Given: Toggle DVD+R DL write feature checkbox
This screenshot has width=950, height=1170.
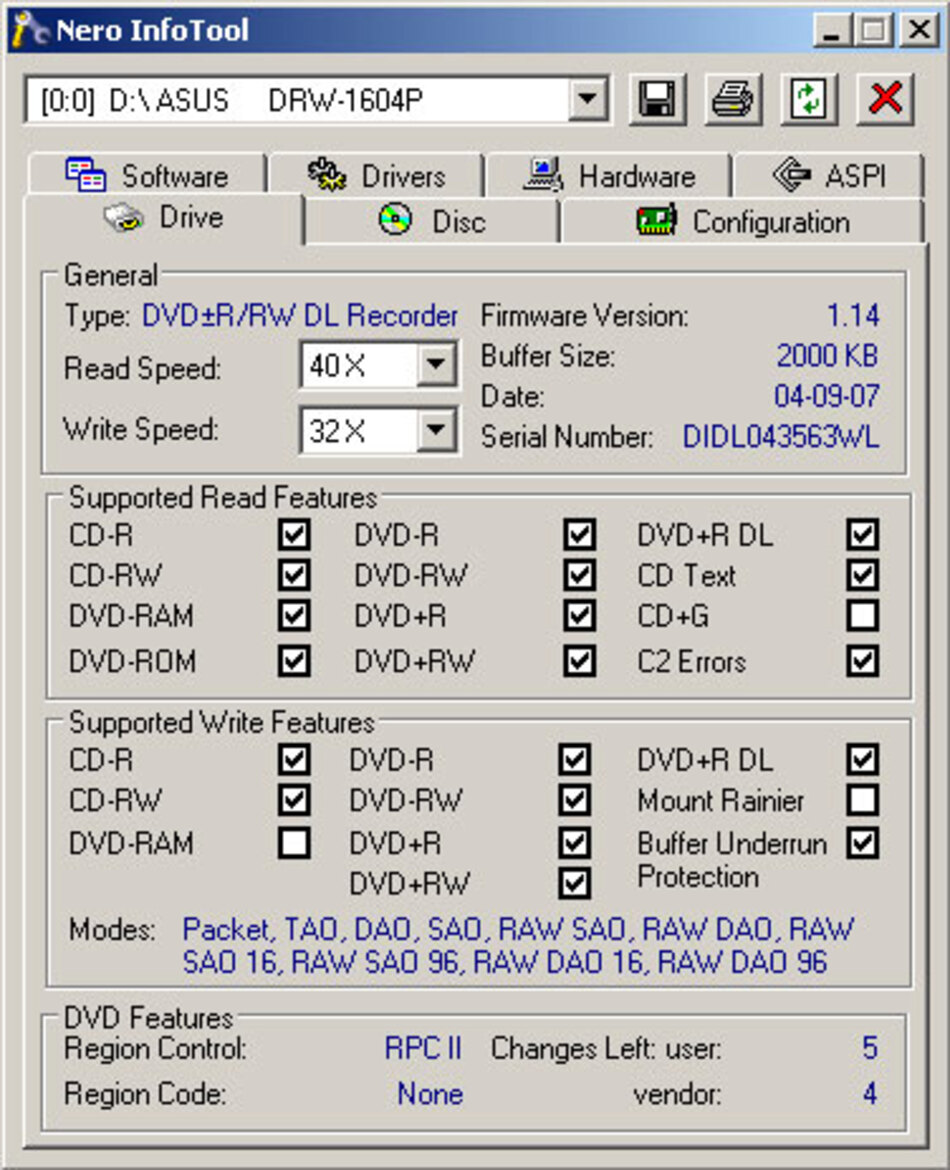Looking at the screenshot, I should click(x=863, y=760).
